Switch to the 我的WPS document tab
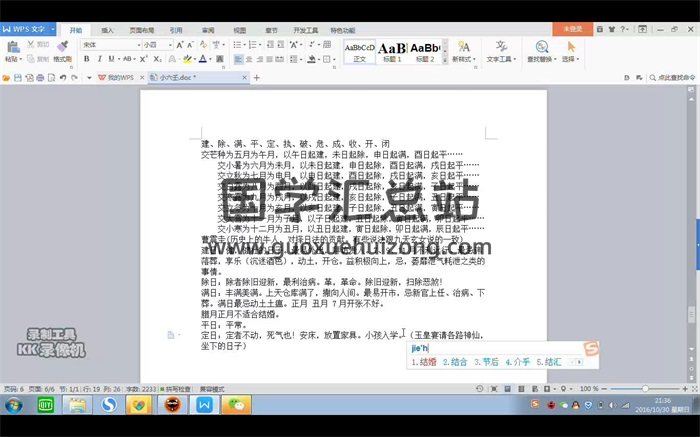Image resolution: width=700 pixels, height=437 pixels. click(120, 78)
